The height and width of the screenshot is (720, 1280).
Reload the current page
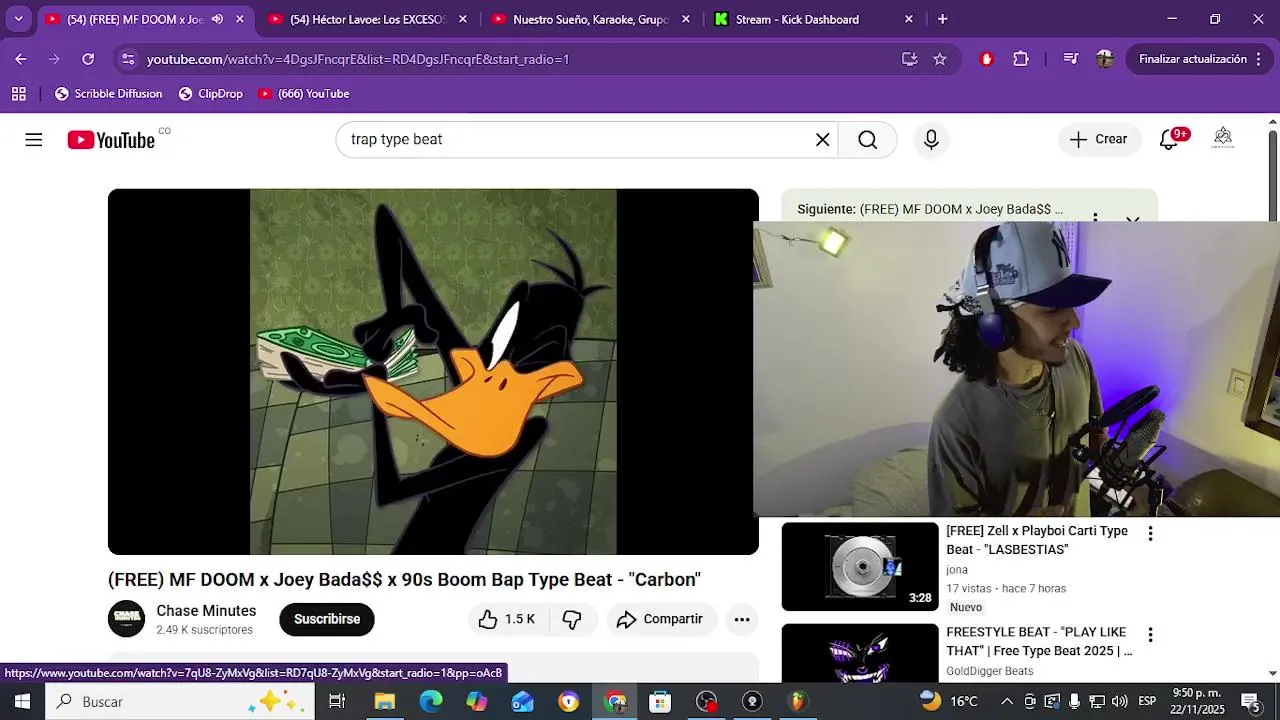pyautogui.click(x=88, y=59)
